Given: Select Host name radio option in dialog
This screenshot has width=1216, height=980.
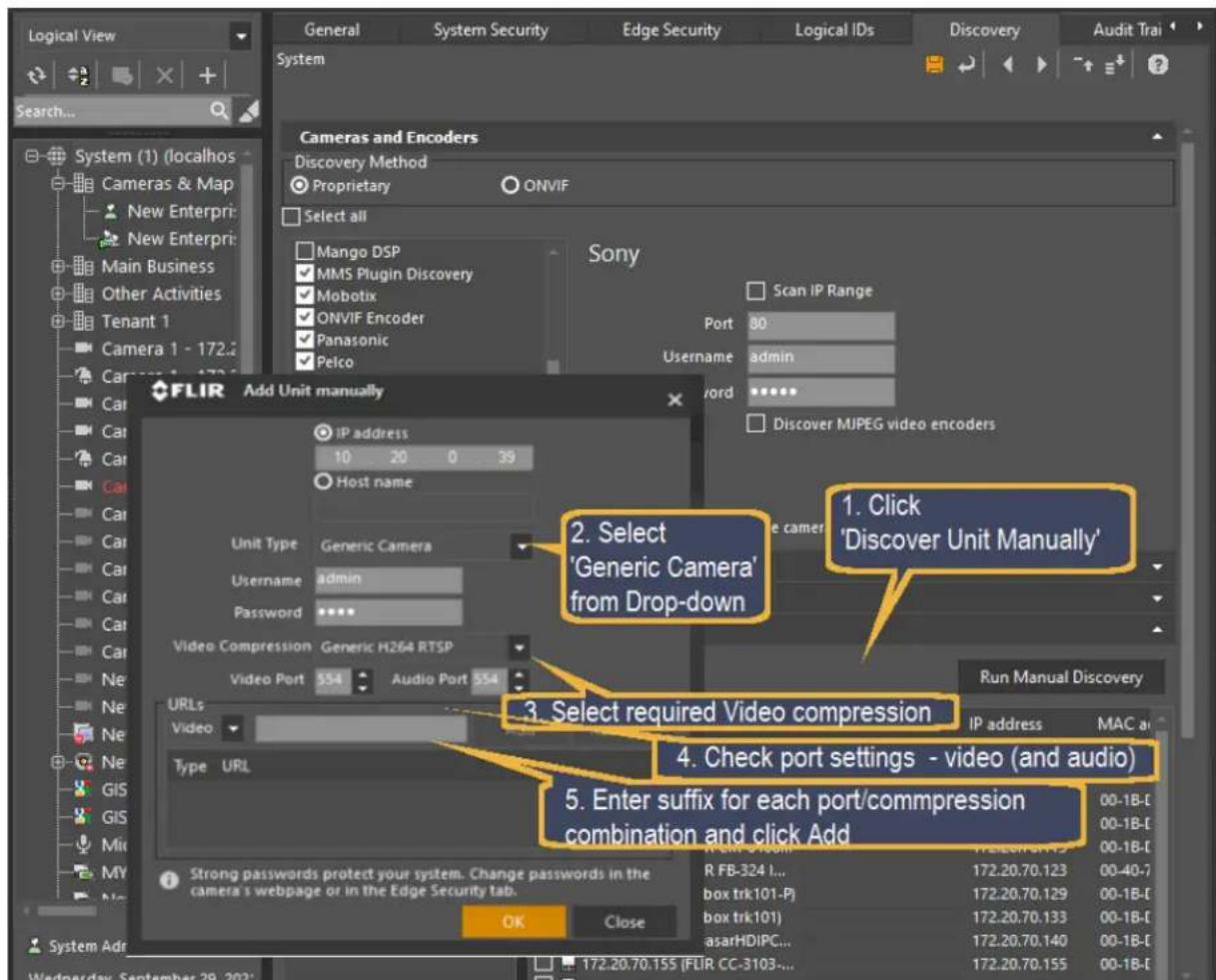Looking at the screenshot, I should coord(324,482).
